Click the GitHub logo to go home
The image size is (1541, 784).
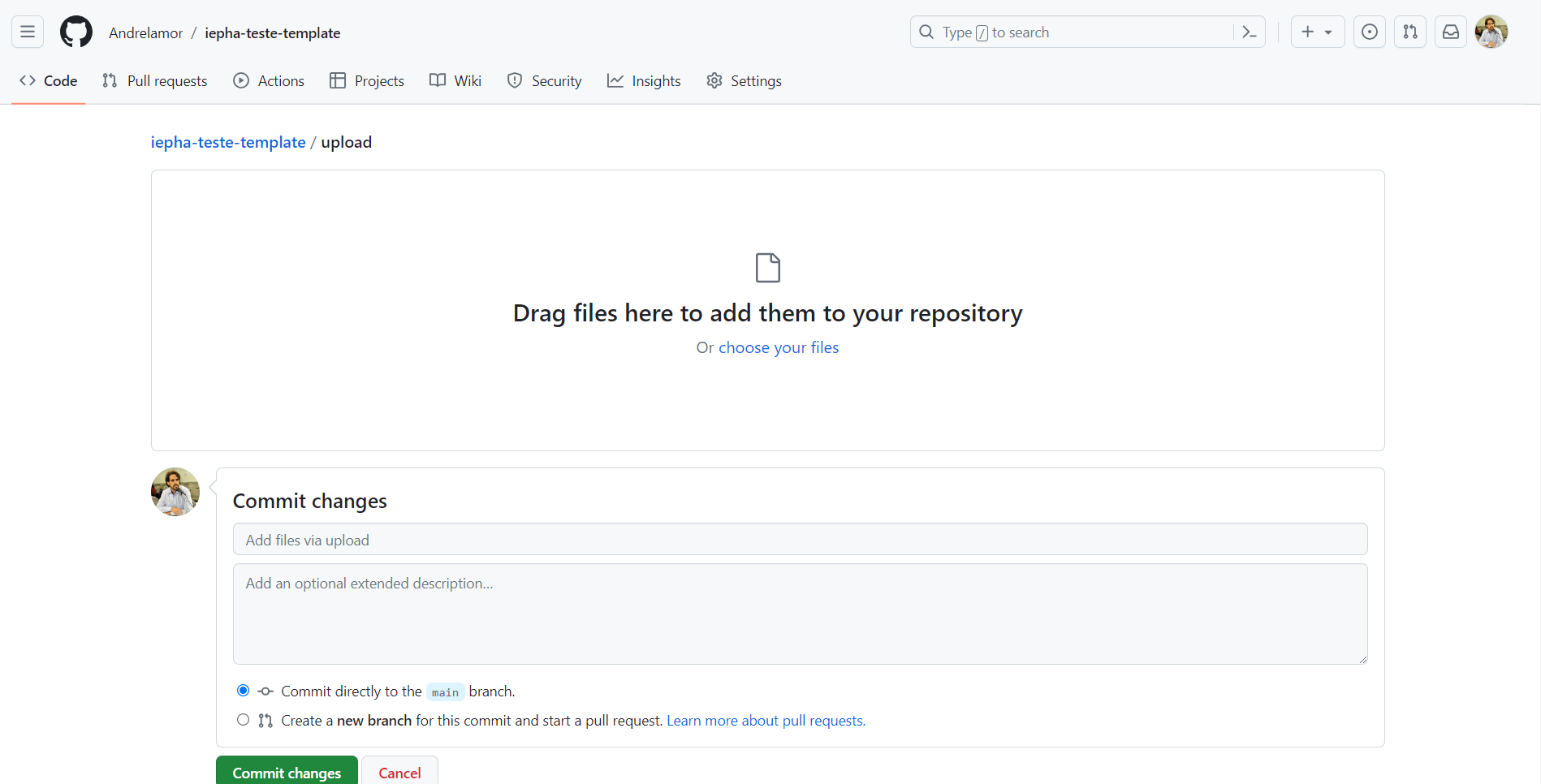click(76, 32)
